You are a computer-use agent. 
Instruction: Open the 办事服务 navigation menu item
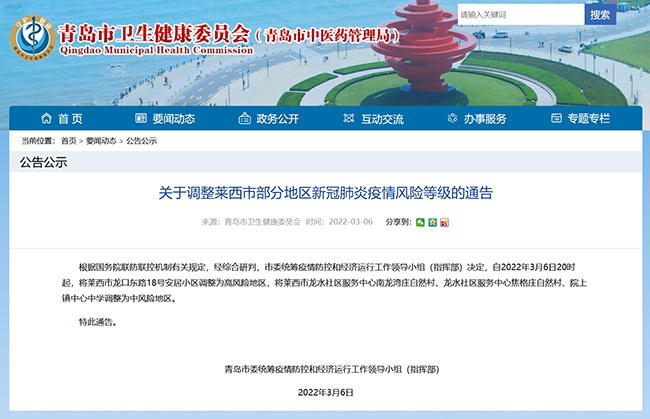(485, 119)
